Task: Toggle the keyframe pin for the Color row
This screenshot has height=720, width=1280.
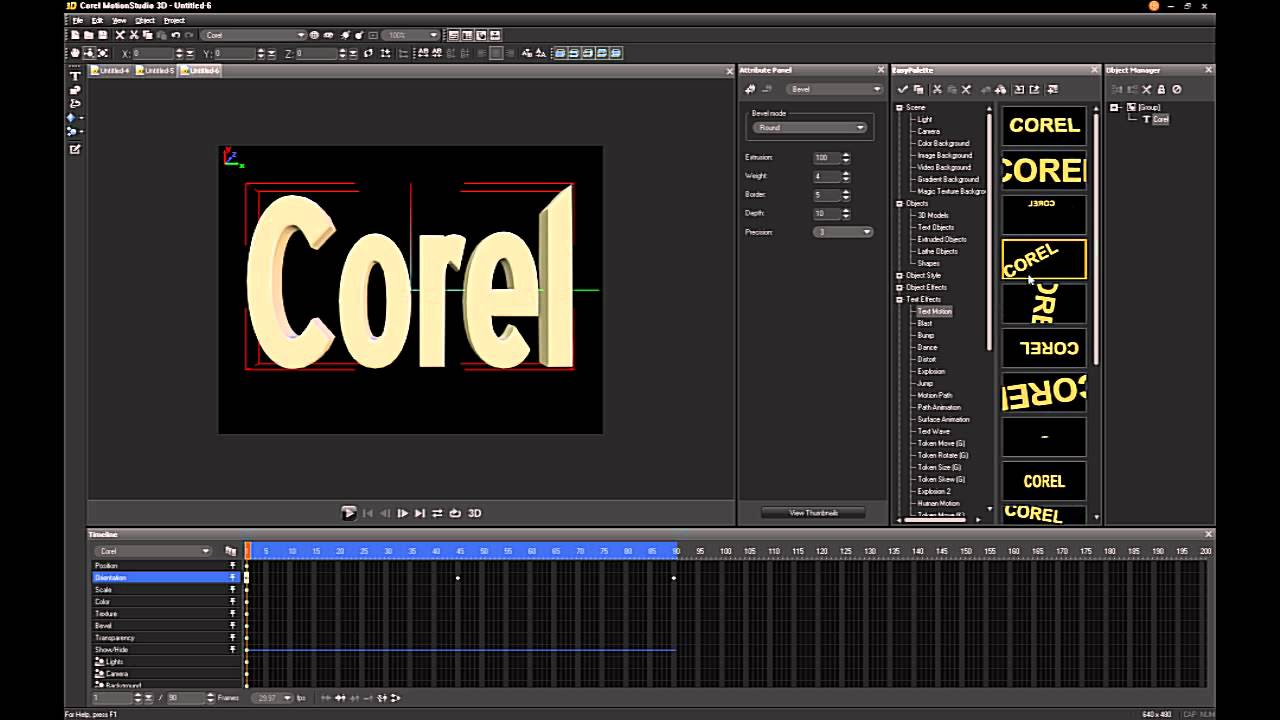Action: [x=233, y=602]
